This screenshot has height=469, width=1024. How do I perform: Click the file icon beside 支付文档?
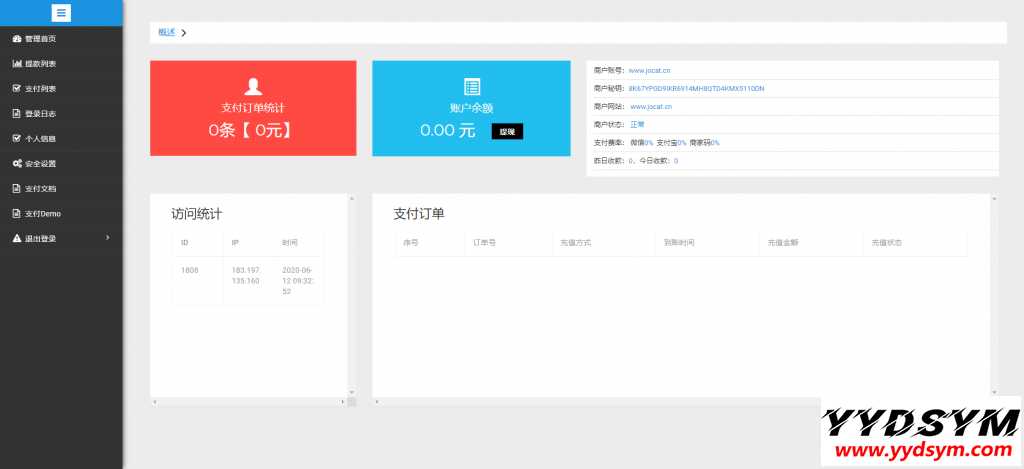point(16,188)
